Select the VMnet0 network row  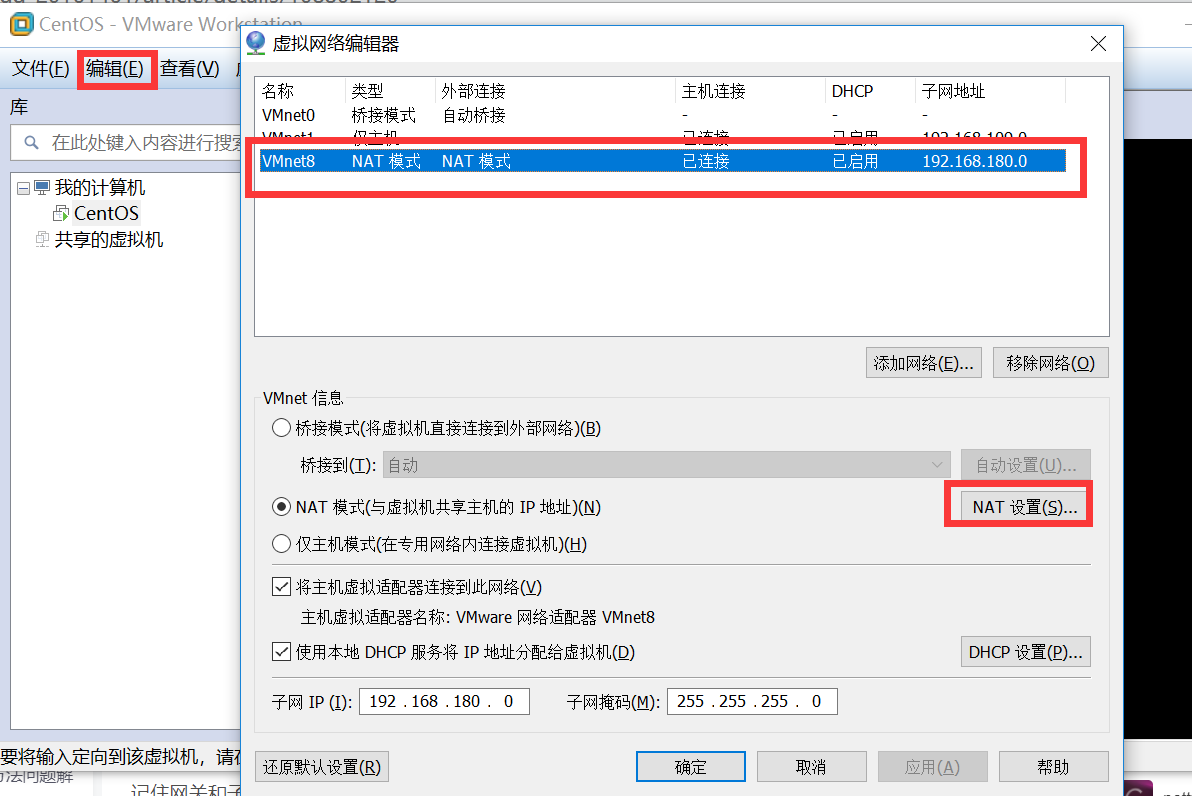click(x=662, y=116)
